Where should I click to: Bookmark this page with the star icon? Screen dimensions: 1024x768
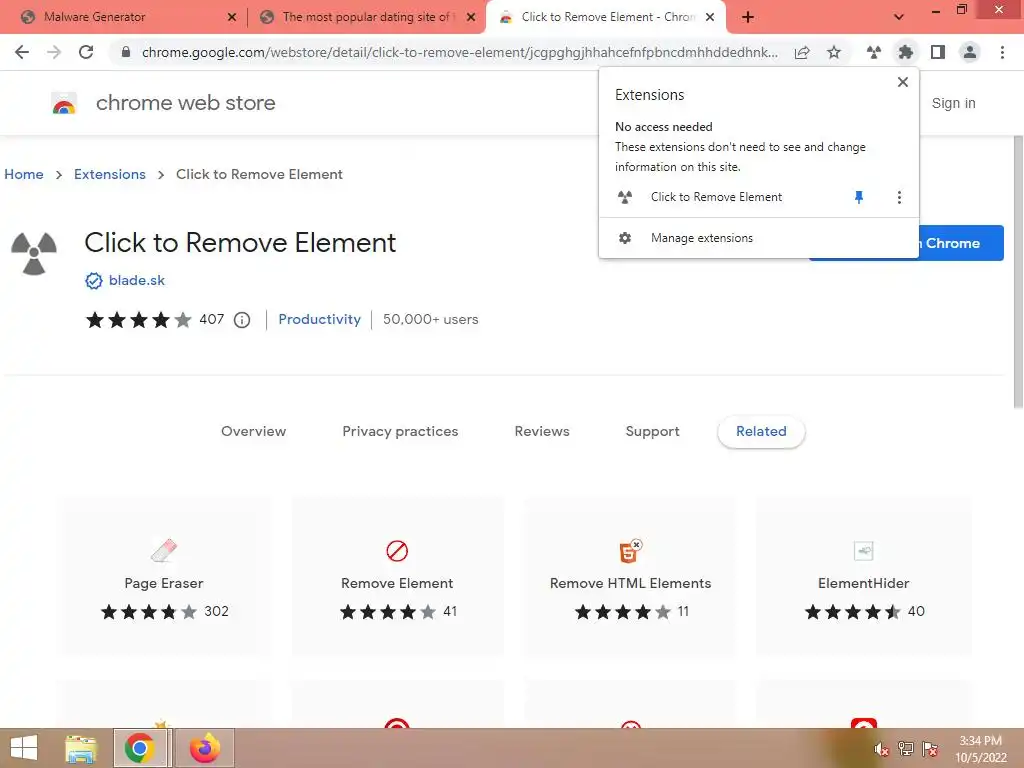[834, 52]
